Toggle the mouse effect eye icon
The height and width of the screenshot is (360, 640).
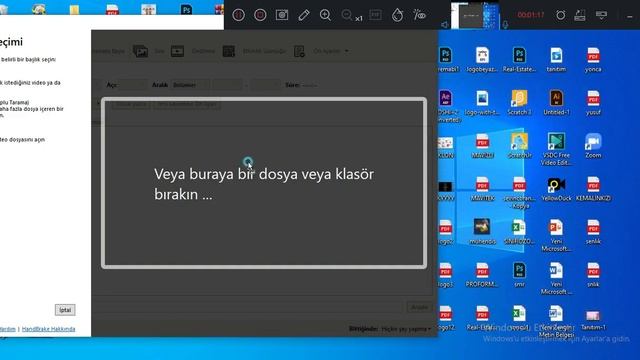pyautogui.click(x=419, y=15)
